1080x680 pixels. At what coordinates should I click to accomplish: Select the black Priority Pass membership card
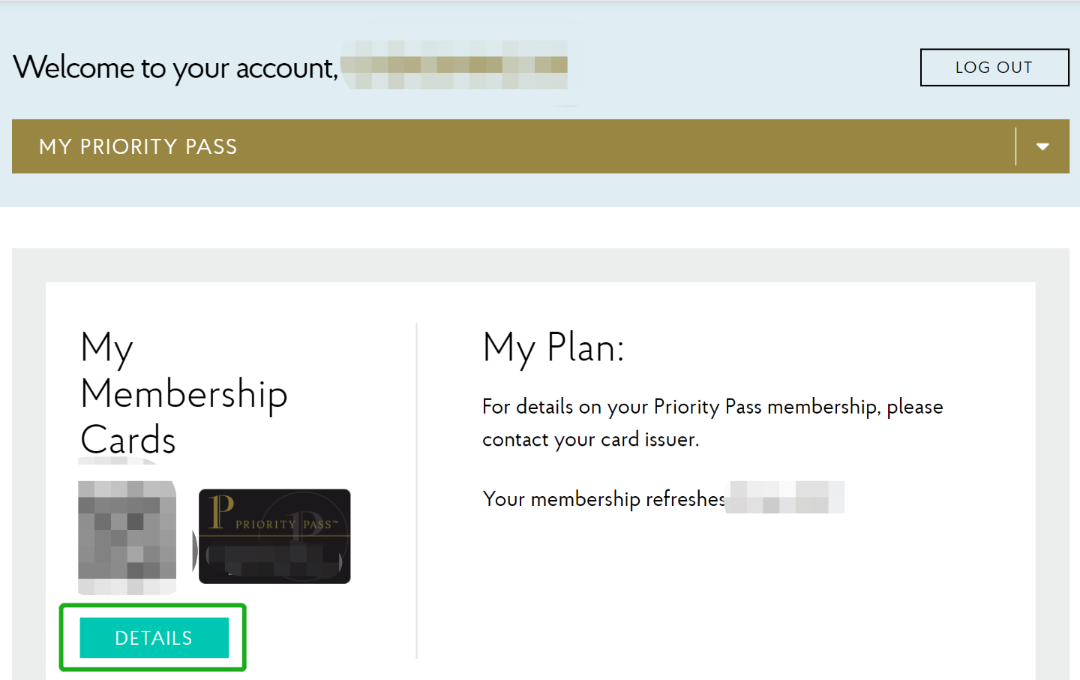click(x=274, y=536)
